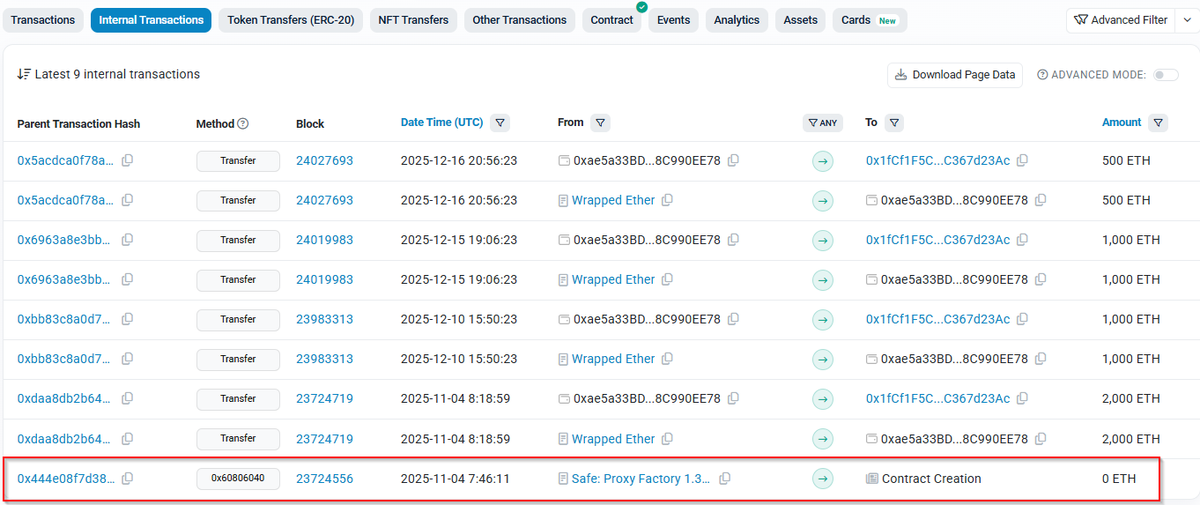1200x505 pixels.
Task: Open 0x1fCf1F5C...C367d23Ac in the 15:50:23 row
Action: pos(938,320)
